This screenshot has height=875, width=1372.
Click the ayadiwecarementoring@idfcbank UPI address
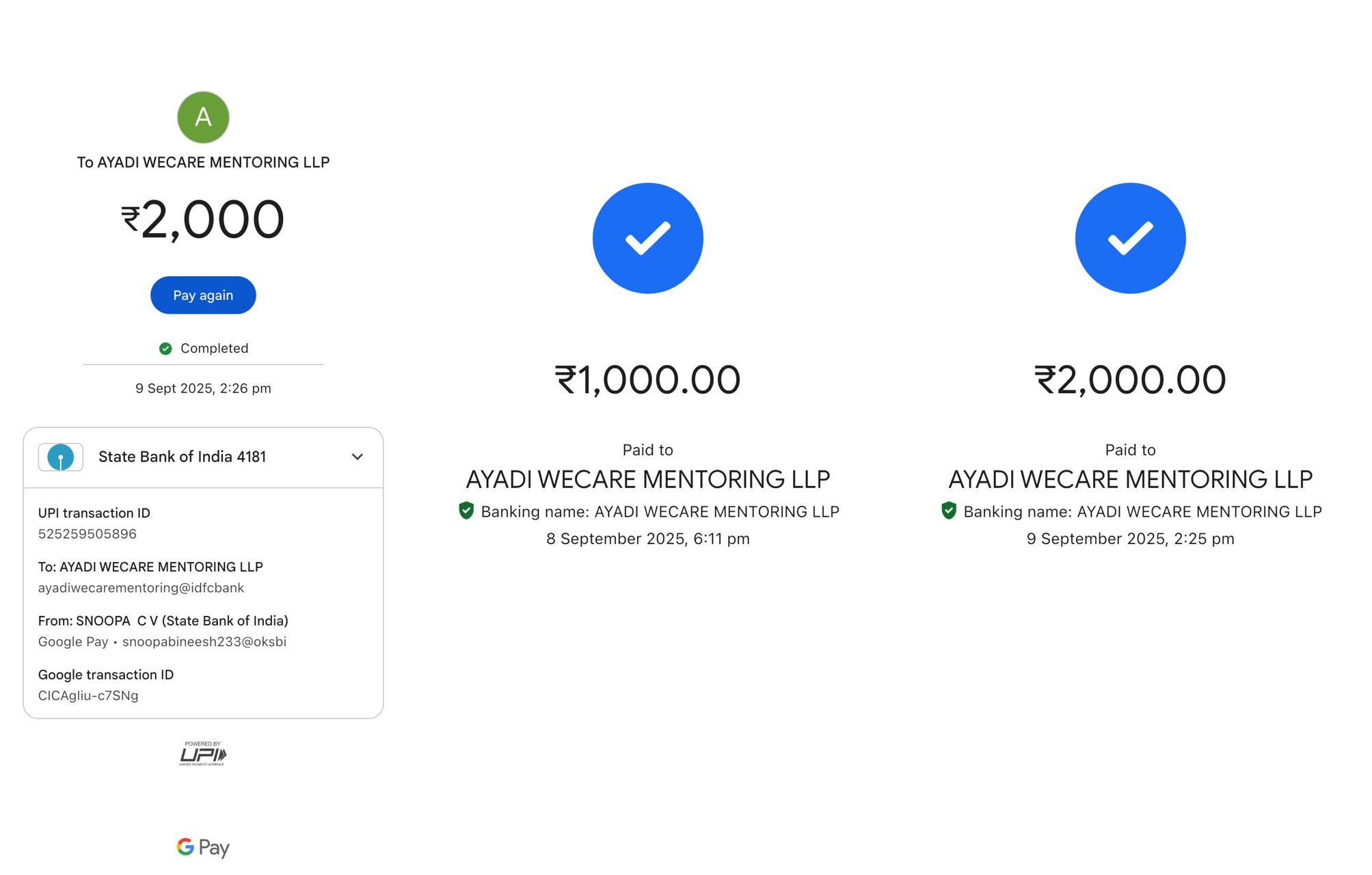point(141,588)
